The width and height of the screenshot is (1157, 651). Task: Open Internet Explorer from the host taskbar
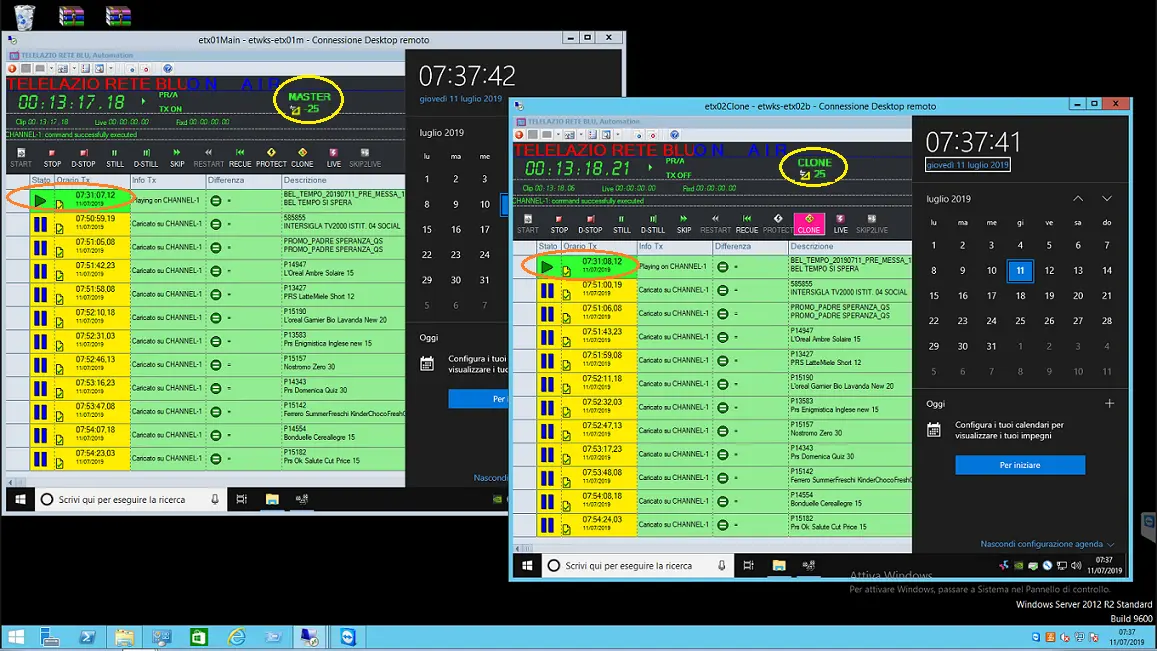(x=237, y=637)
